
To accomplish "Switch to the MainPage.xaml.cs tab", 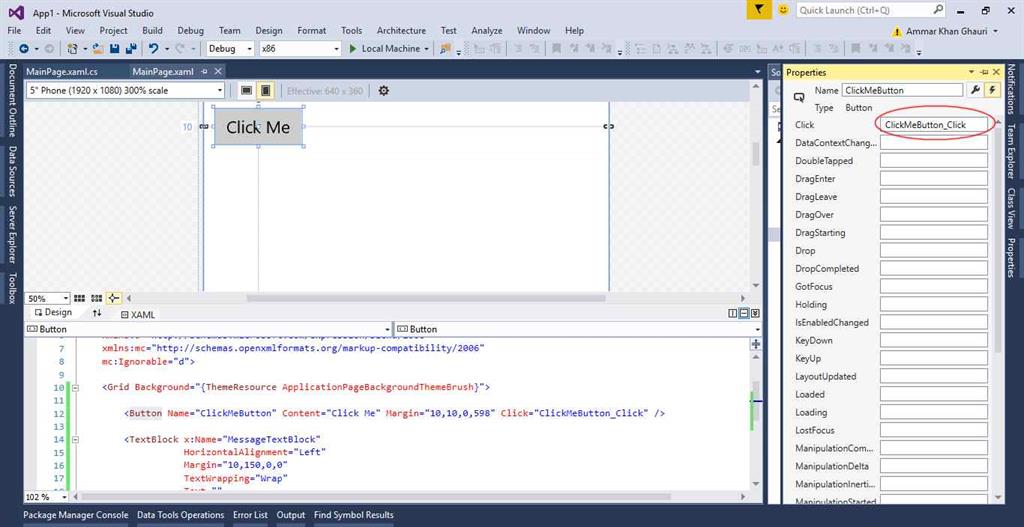I will tap(62, 72).
